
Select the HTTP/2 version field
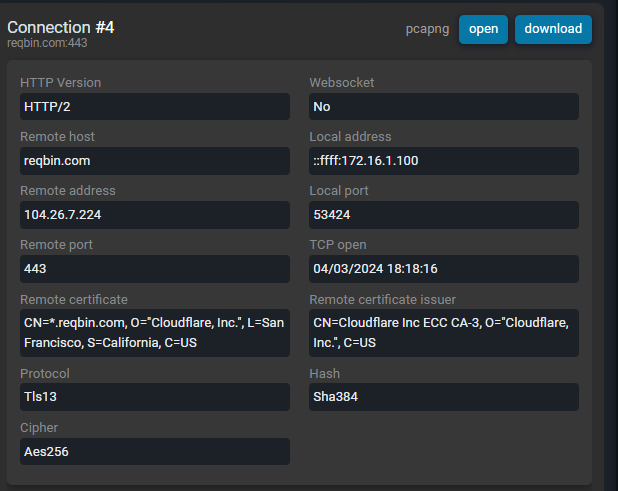(x=155, y=106)
